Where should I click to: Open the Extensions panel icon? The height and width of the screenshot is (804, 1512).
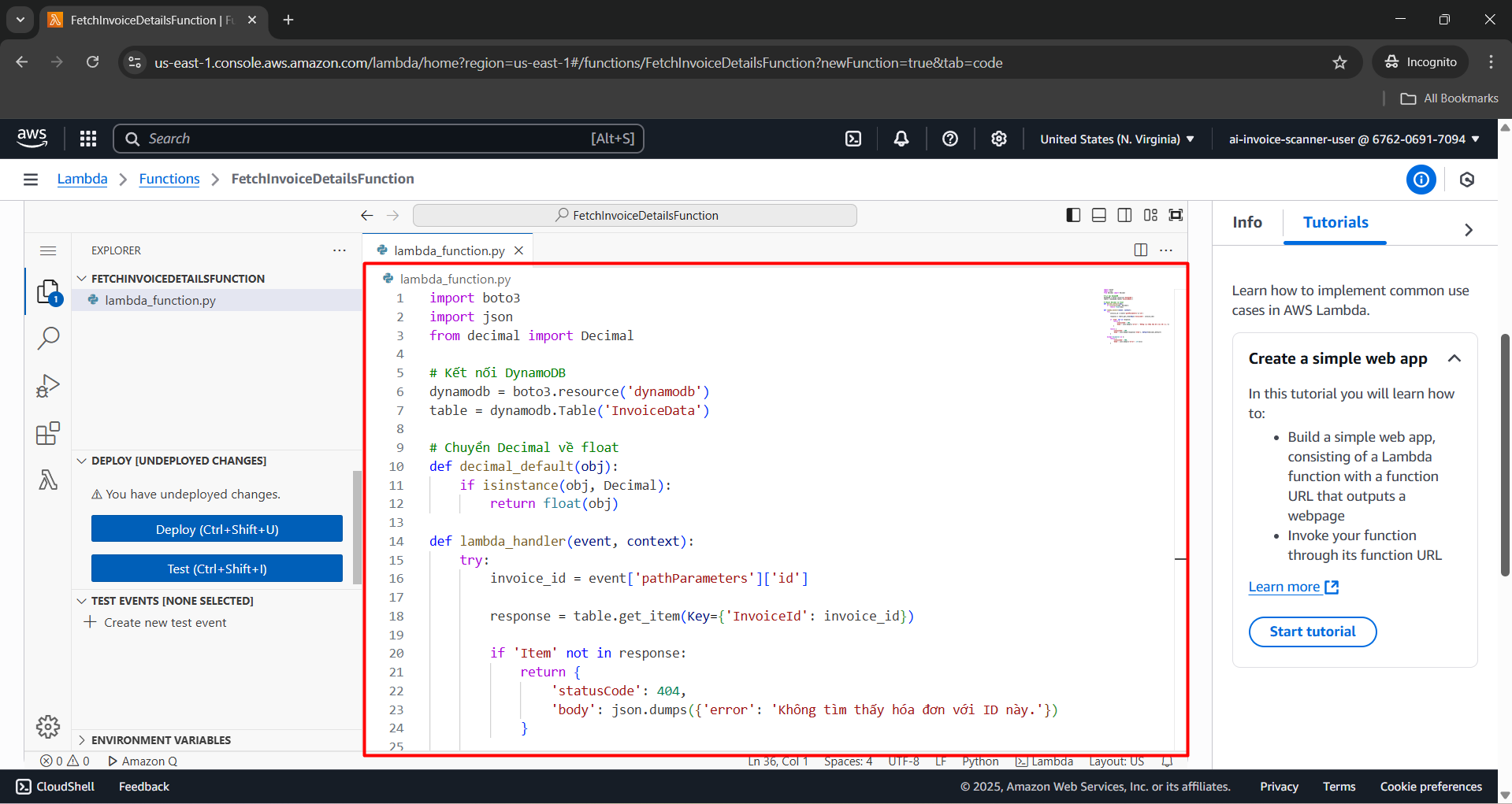[x=48, y=433]
